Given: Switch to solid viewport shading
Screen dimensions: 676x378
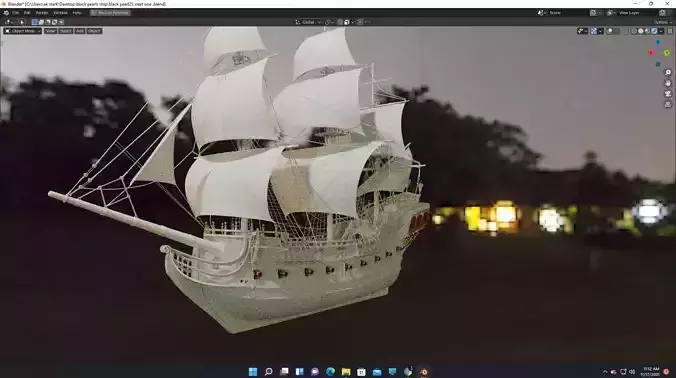Looking at the screenshot, I should (641, 31).
